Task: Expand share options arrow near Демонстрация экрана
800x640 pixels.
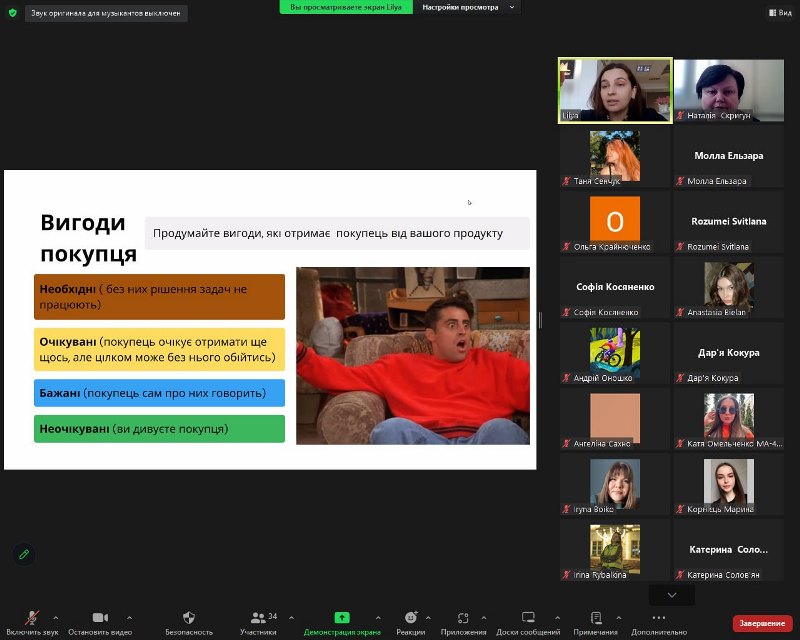Action: point(378,618)
